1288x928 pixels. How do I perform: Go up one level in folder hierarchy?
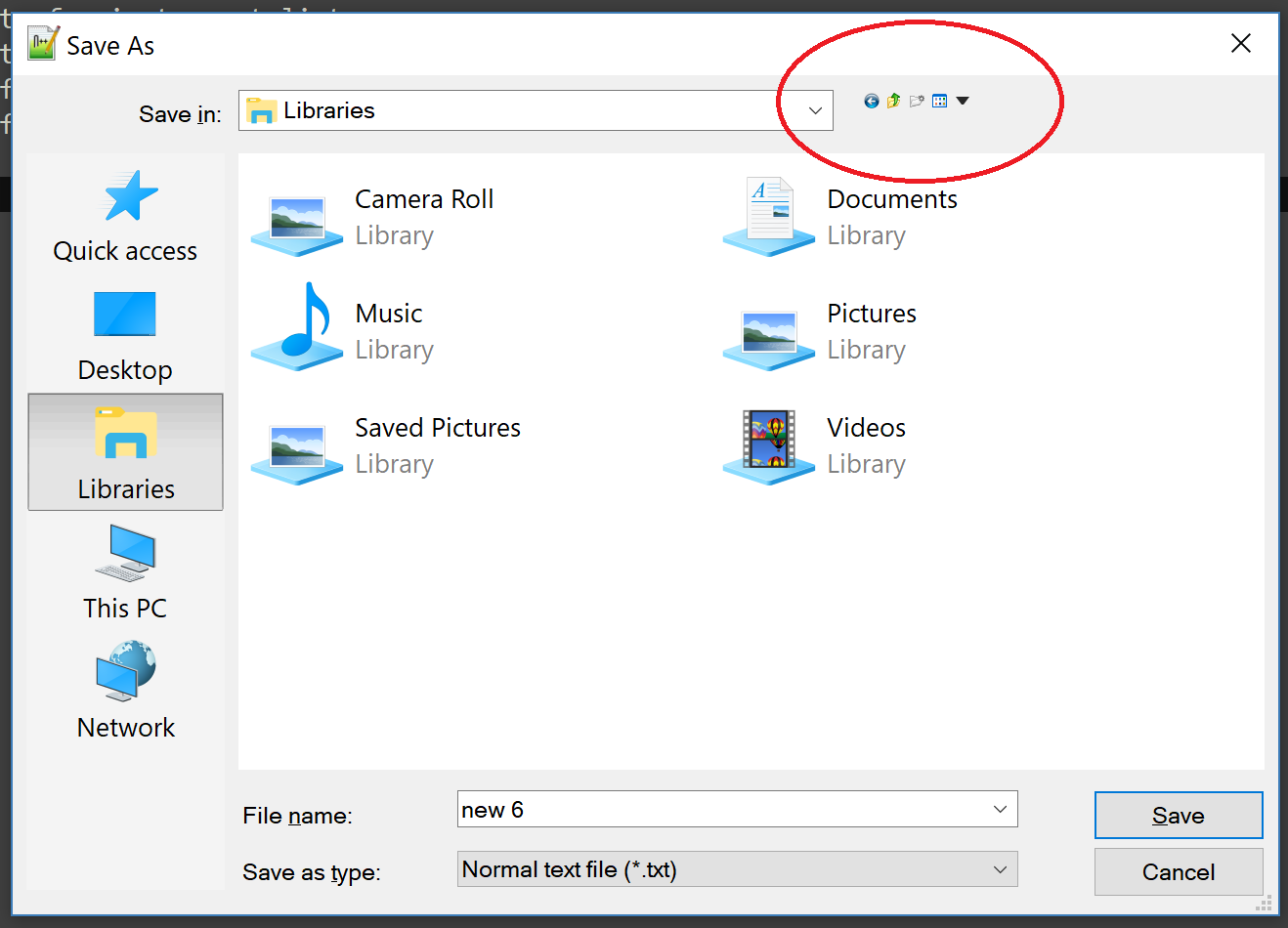tap(894, 101)
